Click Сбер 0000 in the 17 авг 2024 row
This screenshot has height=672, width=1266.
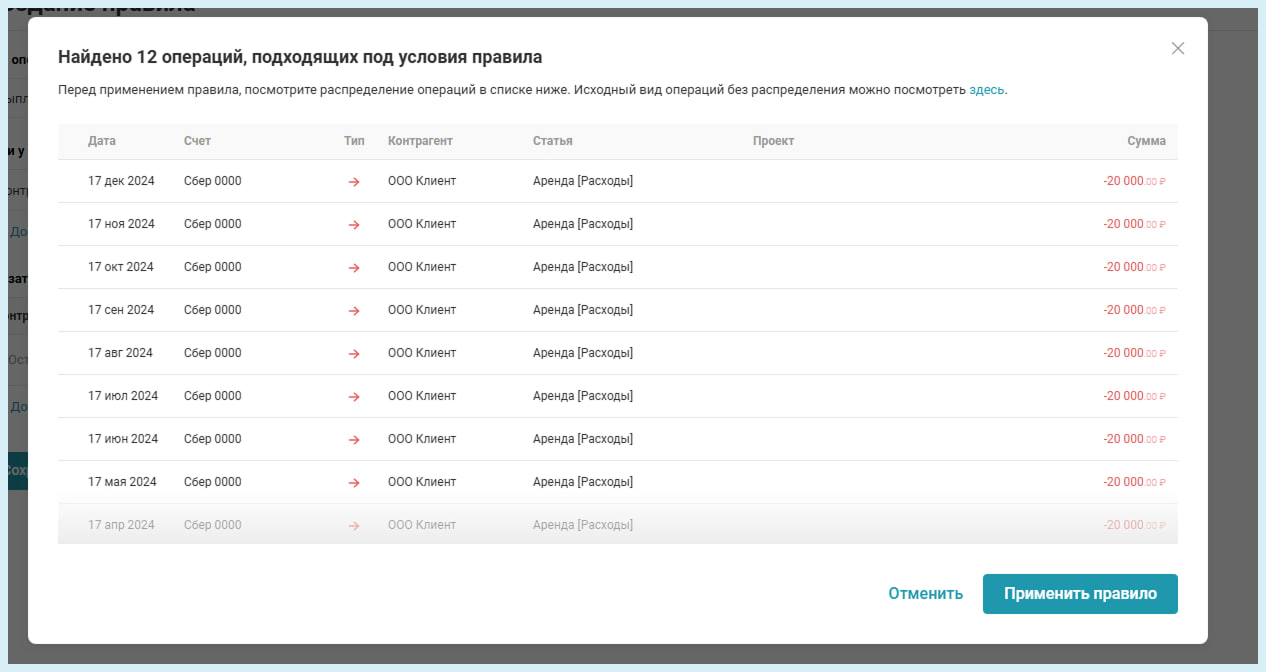pyautogui.click(x=213, y=353)
